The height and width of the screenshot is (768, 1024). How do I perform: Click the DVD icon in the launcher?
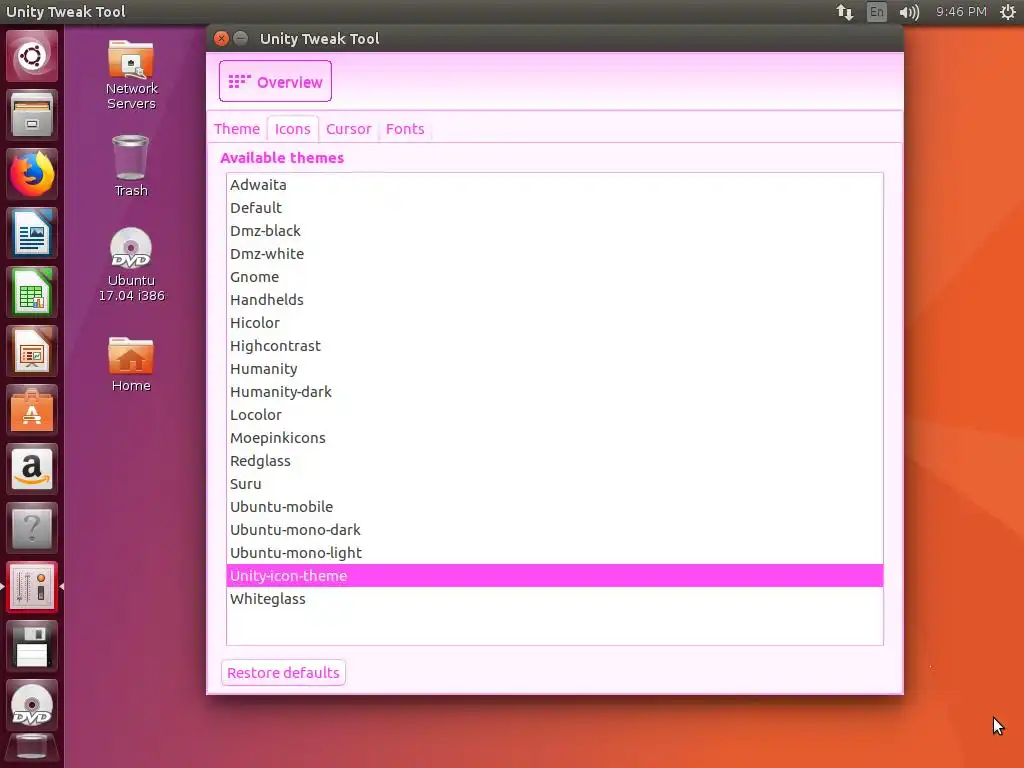click(31, 705)
